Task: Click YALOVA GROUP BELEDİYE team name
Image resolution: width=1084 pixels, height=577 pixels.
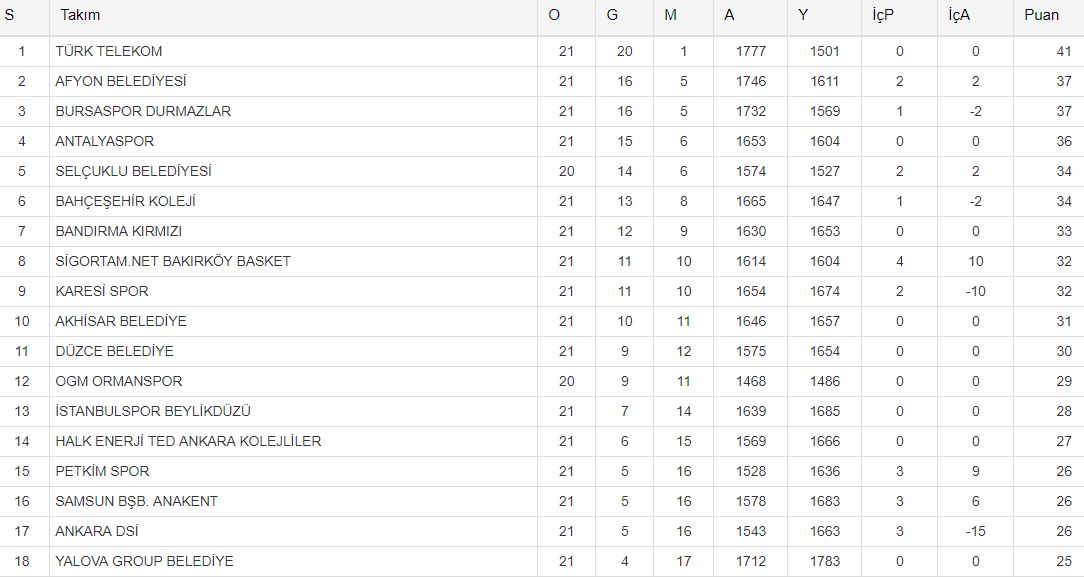Action: click(144, 561)
